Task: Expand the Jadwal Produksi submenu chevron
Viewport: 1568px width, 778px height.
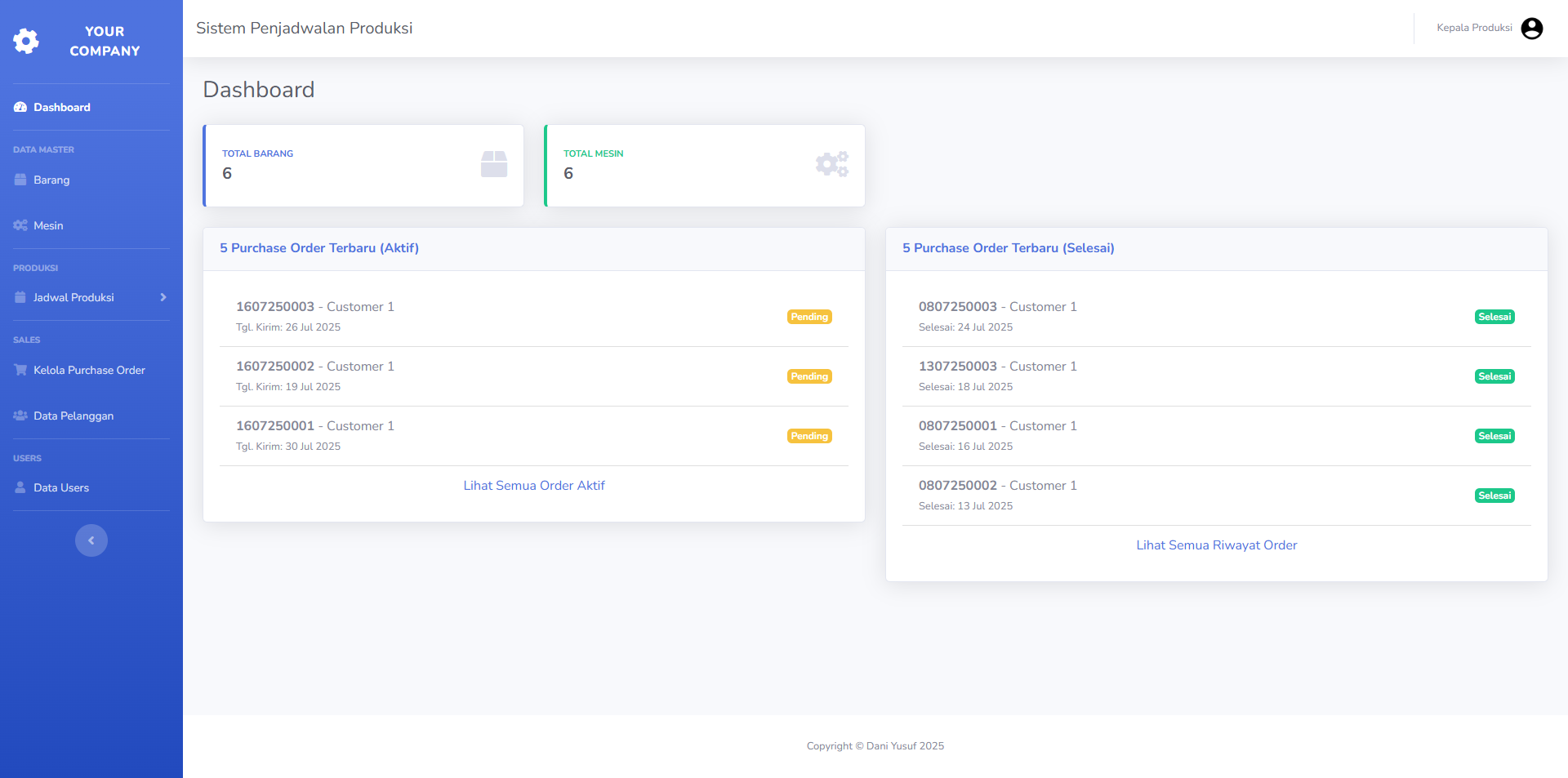Action: [163, 297]
